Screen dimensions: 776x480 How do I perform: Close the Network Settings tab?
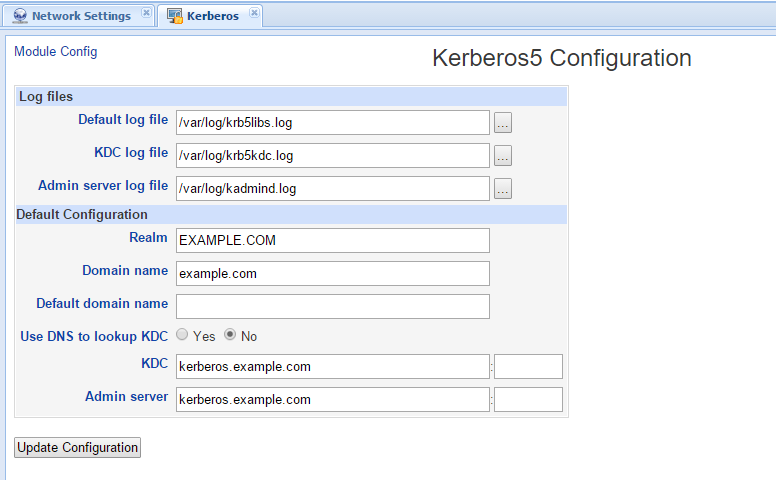coord(146,13)
